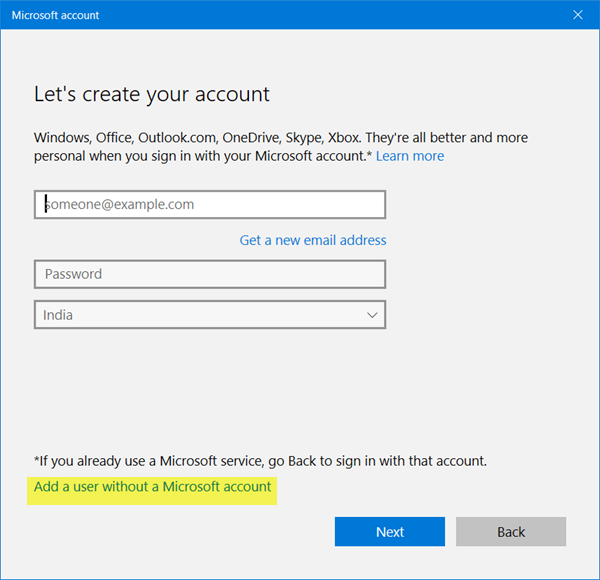600x580 pixels.
Task: Click the highlighted yellow link at bottom
Action: 153,486
